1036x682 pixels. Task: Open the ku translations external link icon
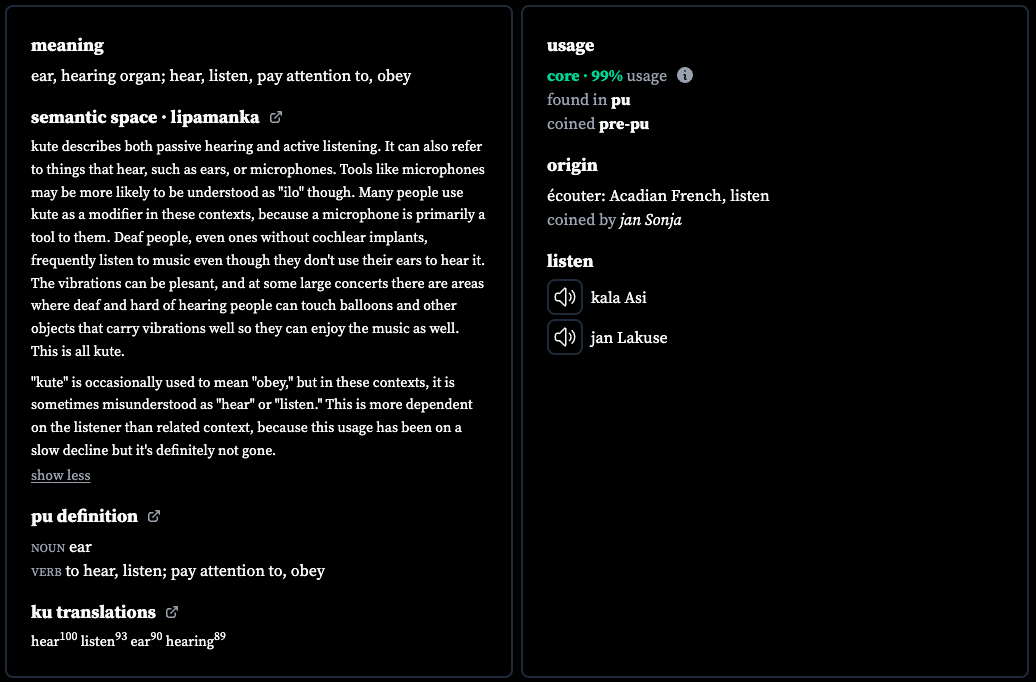(x=172, y=612)
